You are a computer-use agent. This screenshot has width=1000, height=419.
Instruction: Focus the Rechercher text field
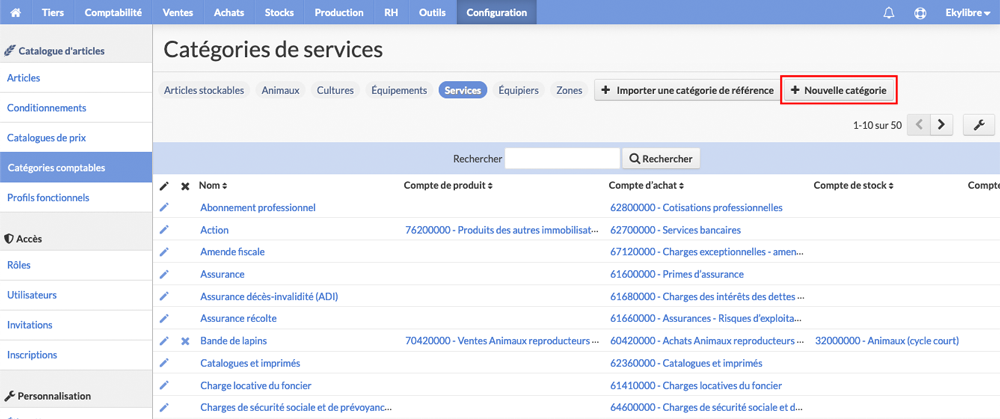pyautogui.click(x=562, y=159)
